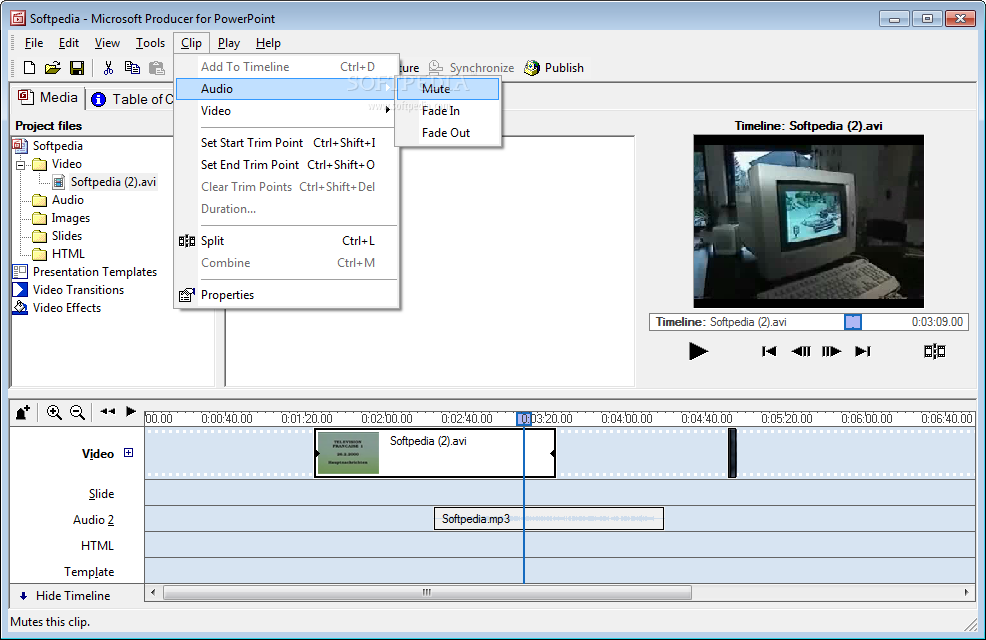Step one frame forward in preview

[x=831, y=351]
